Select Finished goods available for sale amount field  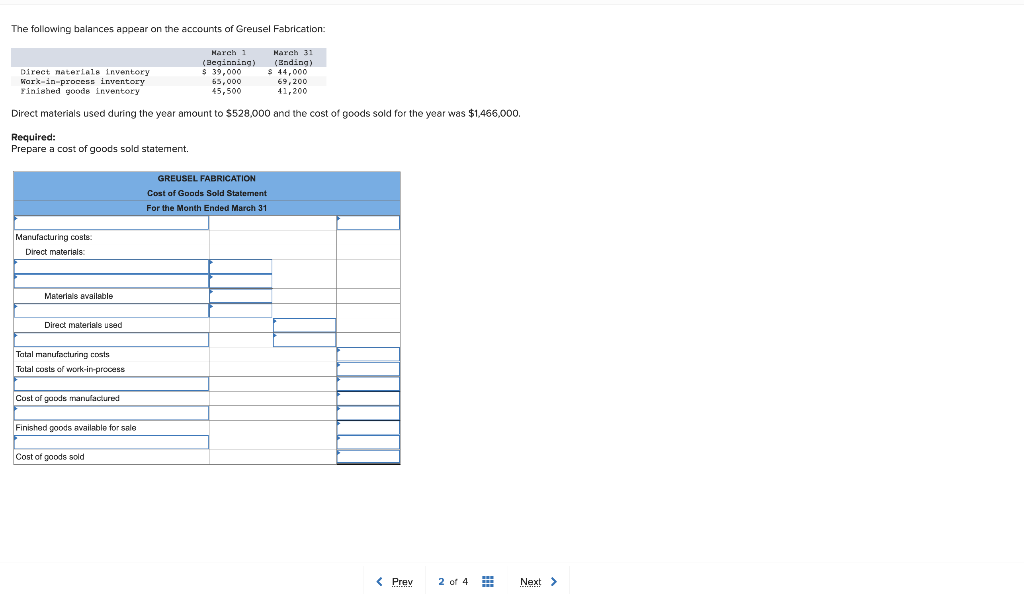368,428
